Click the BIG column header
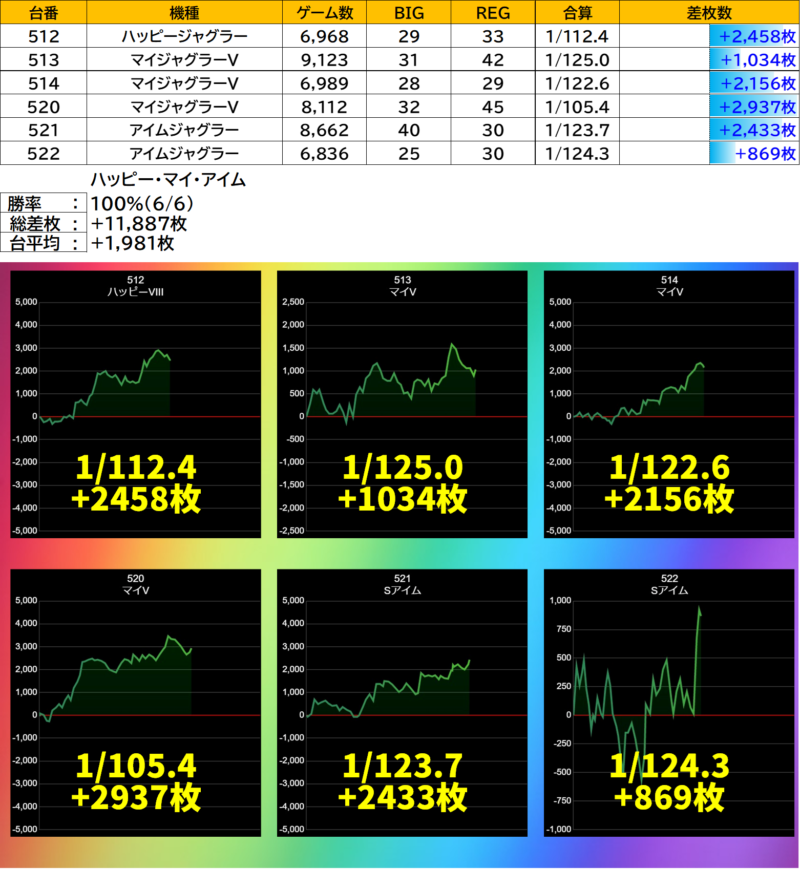 click(409, 12)
